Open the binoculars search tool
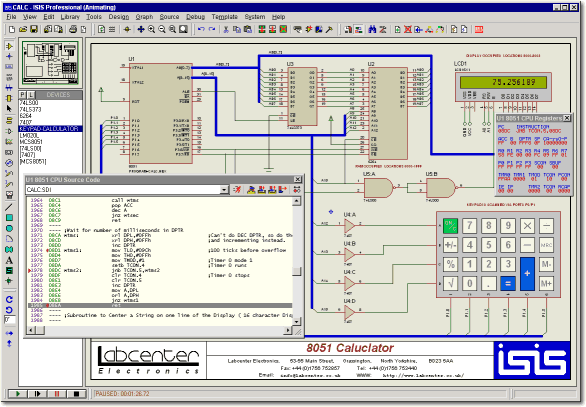The image size is (586, 407). (x=372, y=30)
